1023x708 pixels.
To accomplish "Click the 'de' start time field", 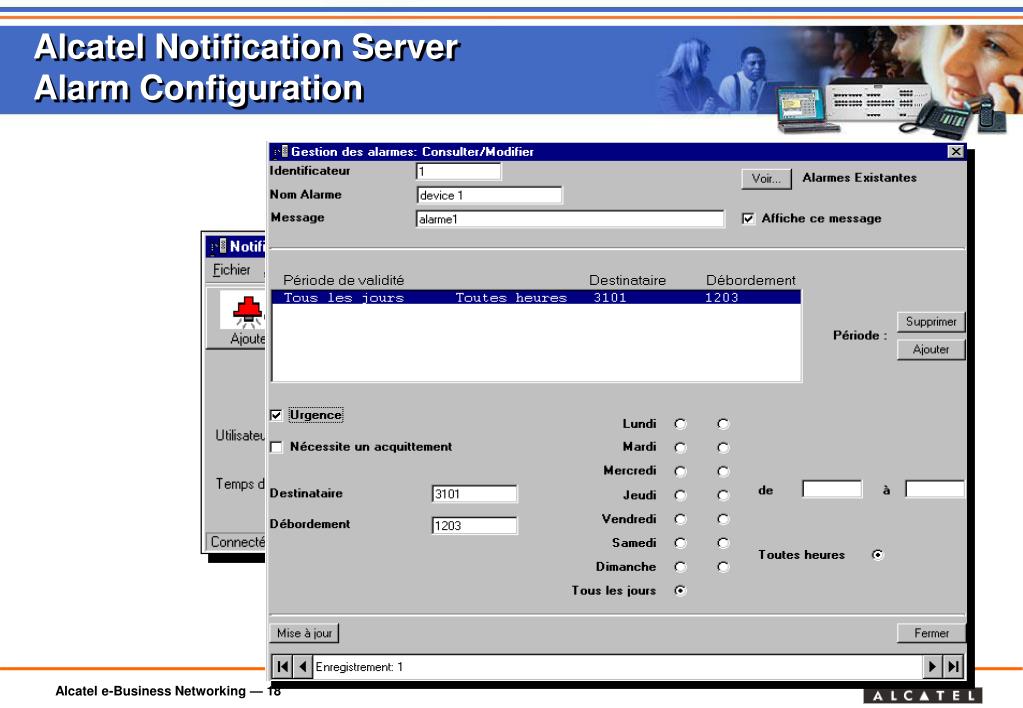I will (832, 489).
